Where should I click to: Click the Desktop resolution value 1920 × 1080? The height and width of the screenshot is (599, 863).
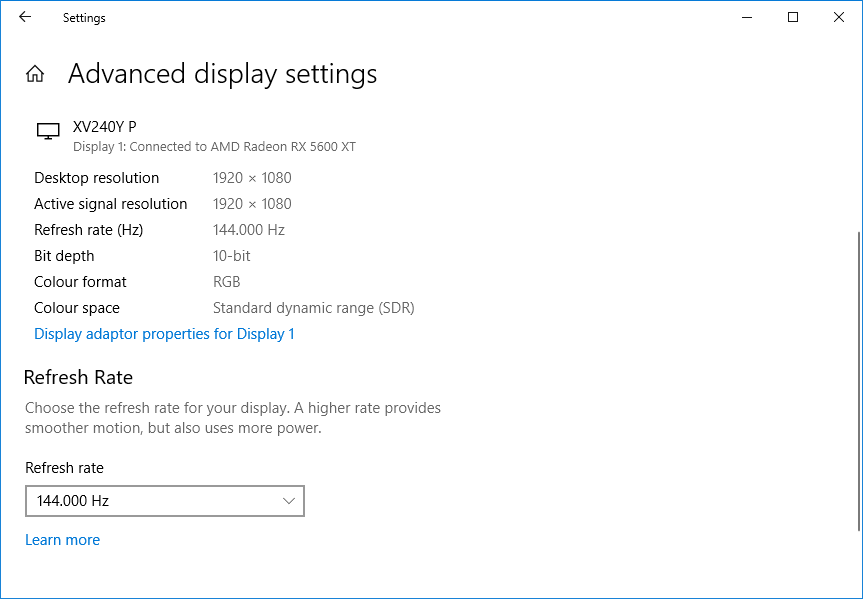252,178
